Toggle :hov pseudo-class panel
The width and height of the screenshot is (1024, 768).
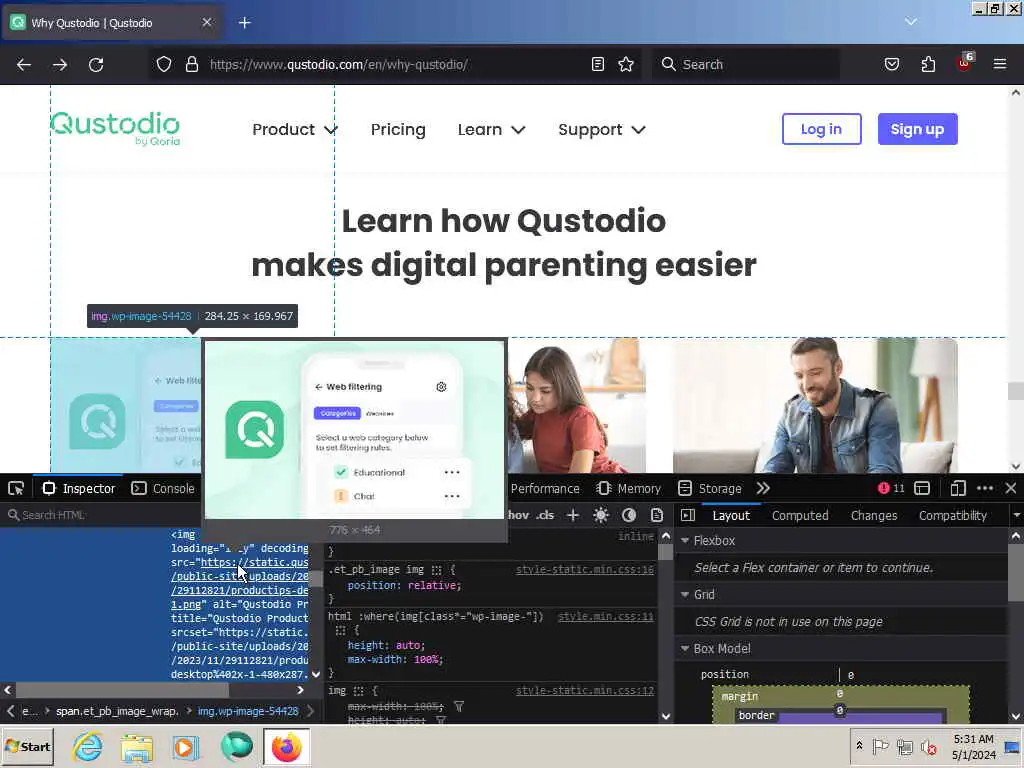pos(519,515)
